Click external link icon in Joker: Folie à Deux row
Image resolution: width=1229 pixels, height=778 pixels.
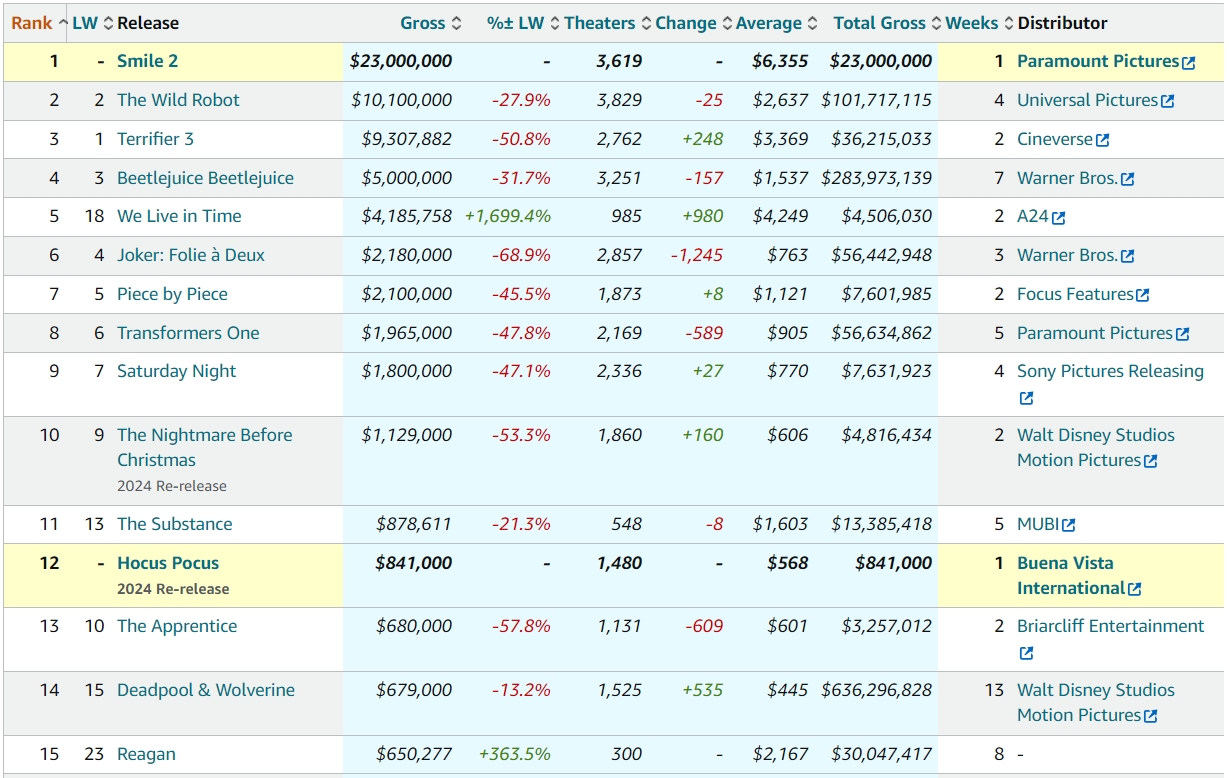click(1127, 256)
